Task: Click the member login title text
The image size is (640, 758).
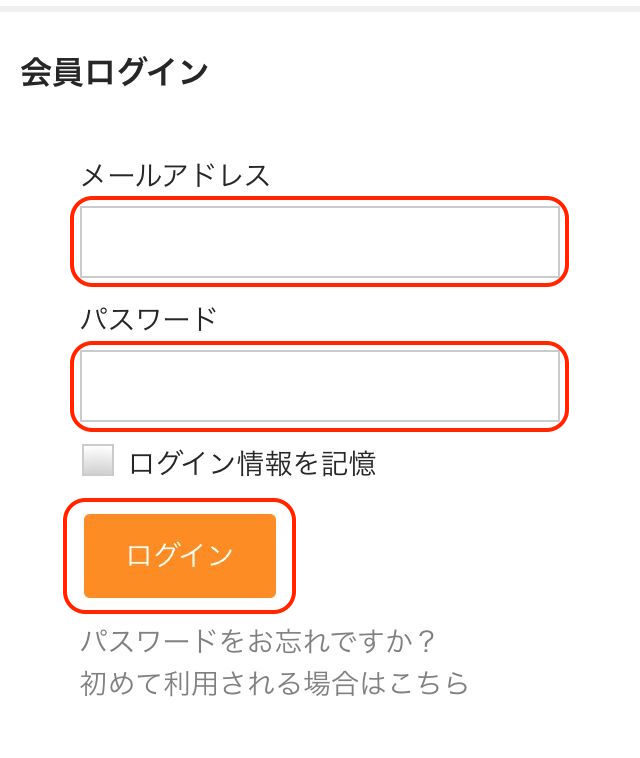Action: [x=114, y=73]
